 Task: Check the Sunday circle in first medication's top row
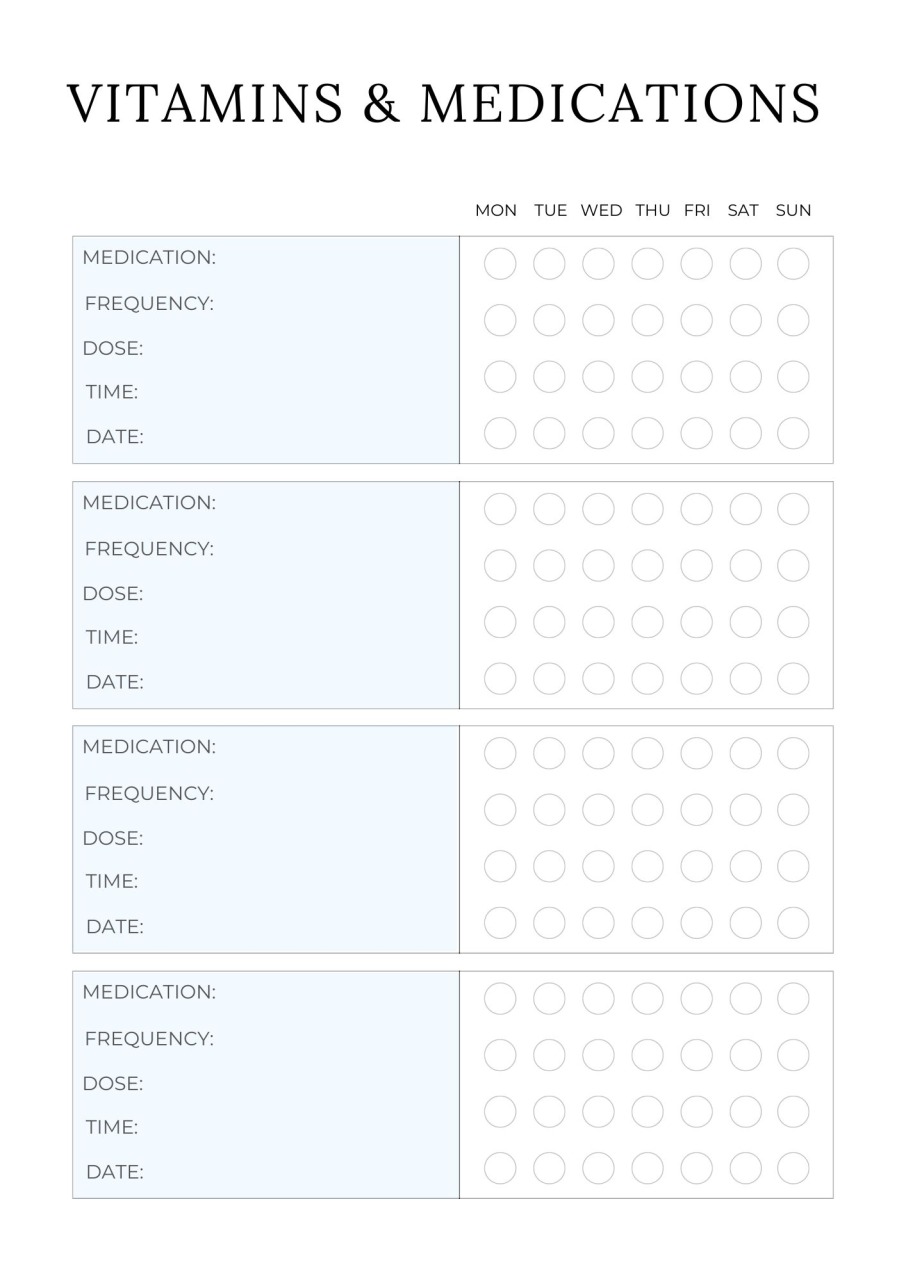793,264
